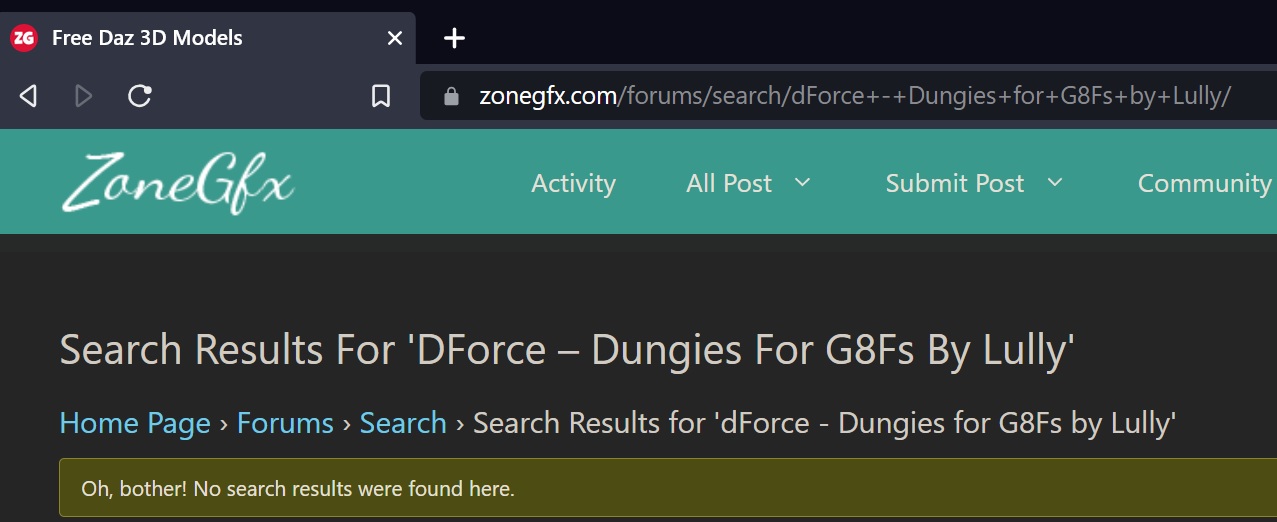Click the 'No search results were found' notice

click(668, 489)
